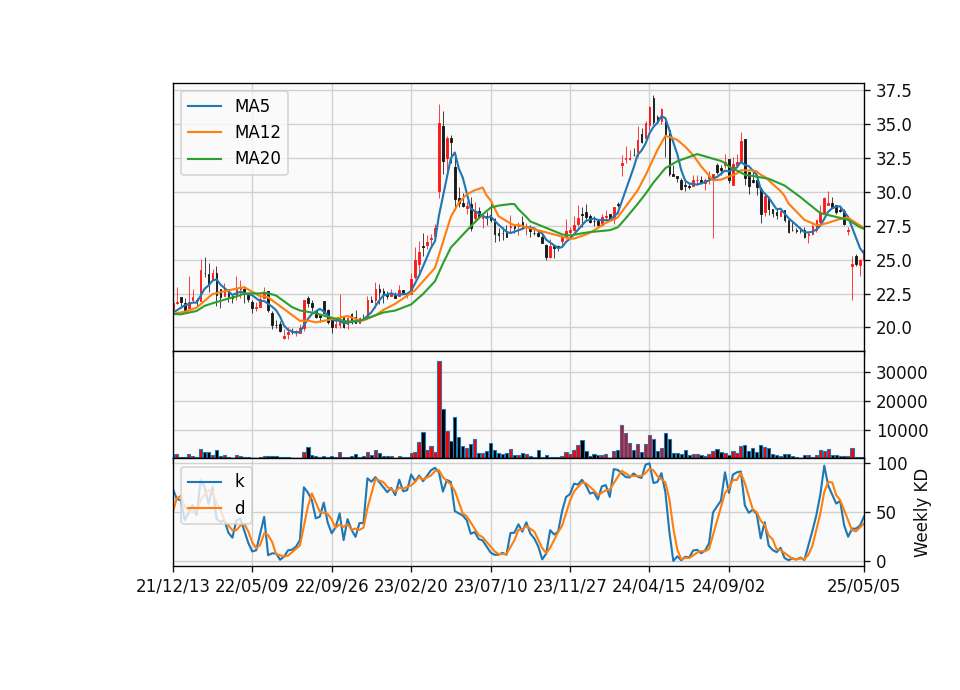
Task: Click the 30000 volume axis value
Action: click(x=901, y=373)
